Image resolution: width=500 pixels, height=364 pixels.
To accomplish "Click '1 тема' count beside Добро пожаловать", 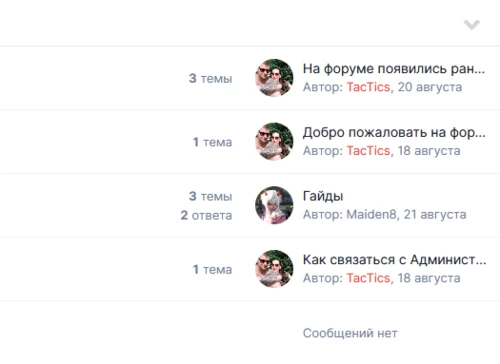I will point(212,142).
